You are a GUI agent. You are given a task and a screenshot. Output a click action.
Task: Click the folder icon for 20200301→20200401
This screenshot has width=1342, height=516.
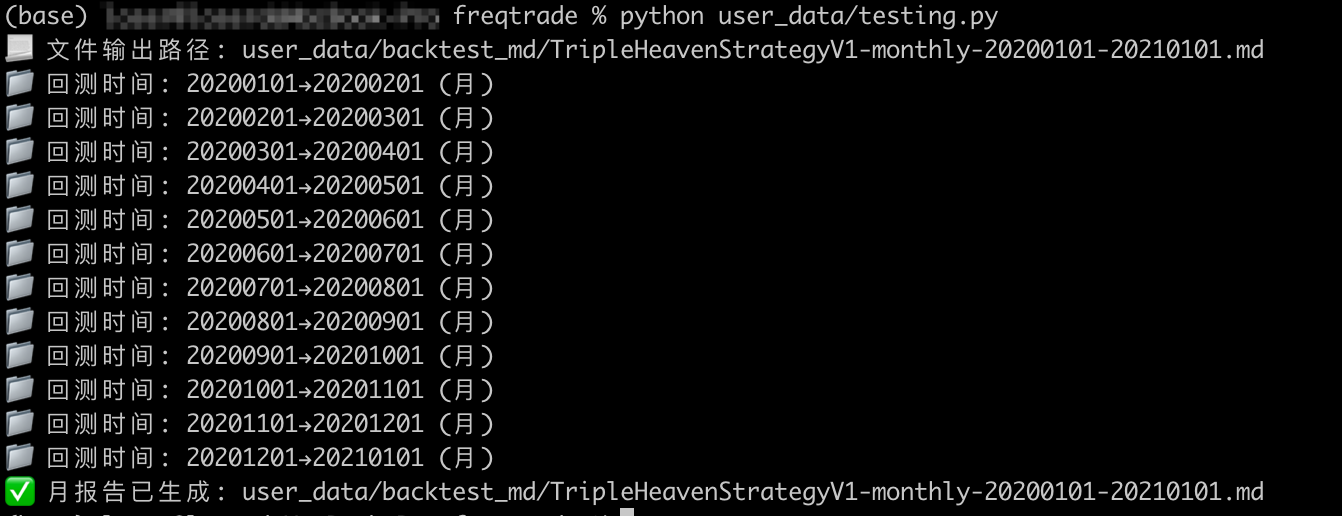tap(19, 151)
